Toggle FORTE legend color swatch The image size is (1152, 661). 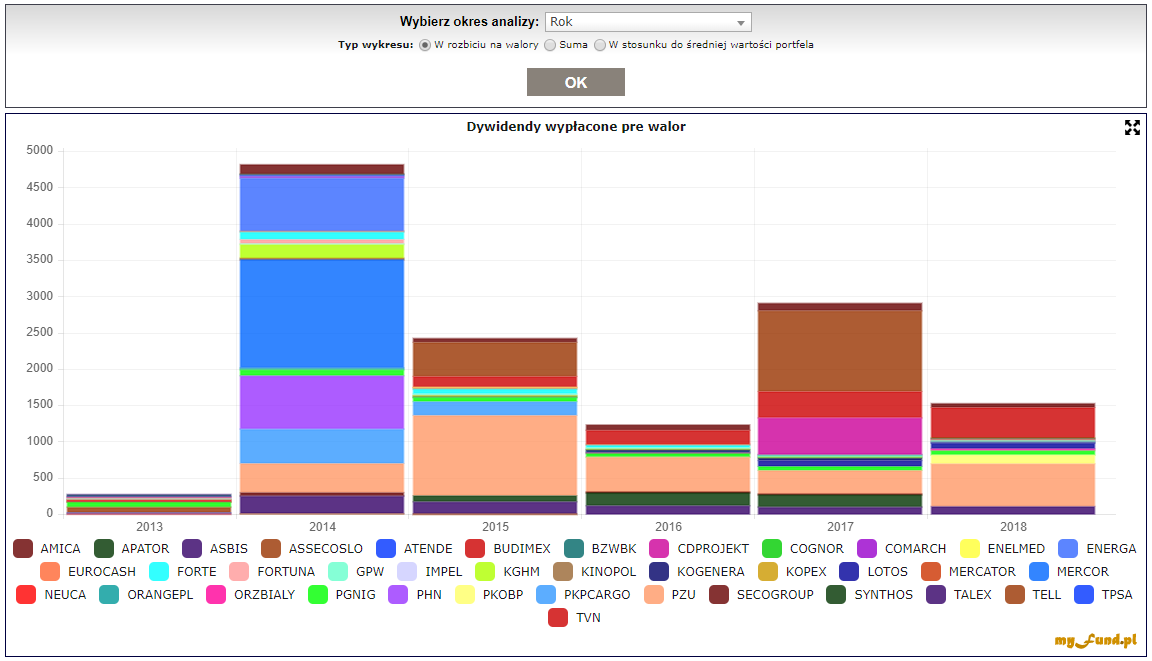click(x=159, y=571)
